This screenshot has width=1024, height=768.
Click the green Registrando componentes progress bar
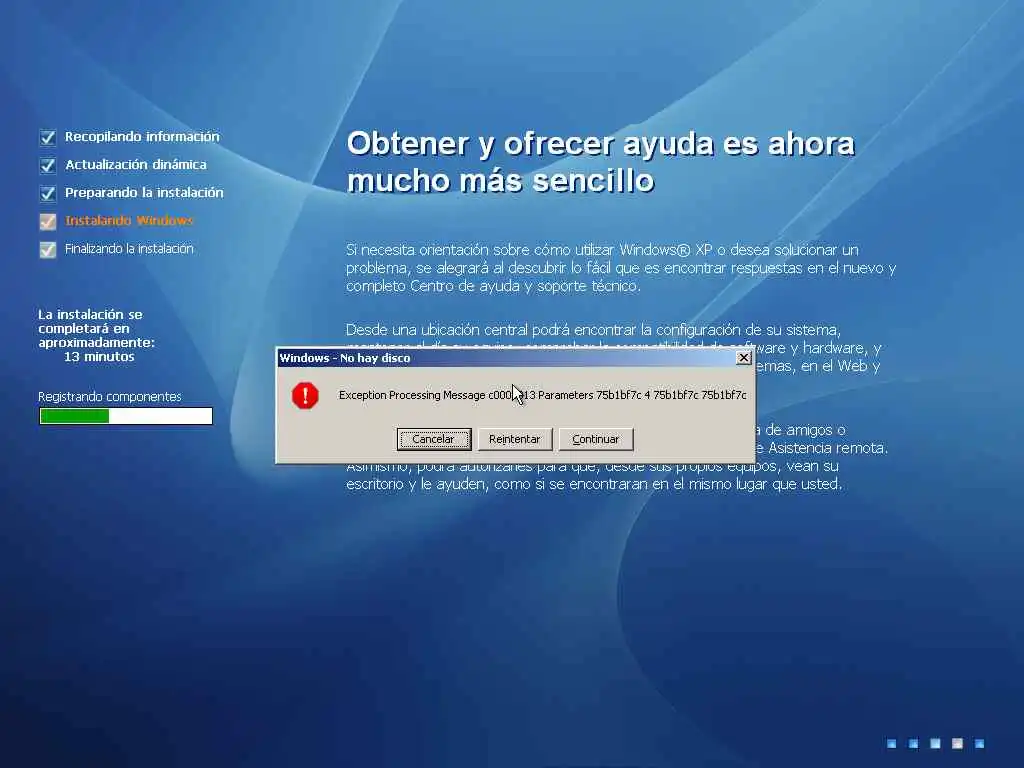tap(126, 416)
